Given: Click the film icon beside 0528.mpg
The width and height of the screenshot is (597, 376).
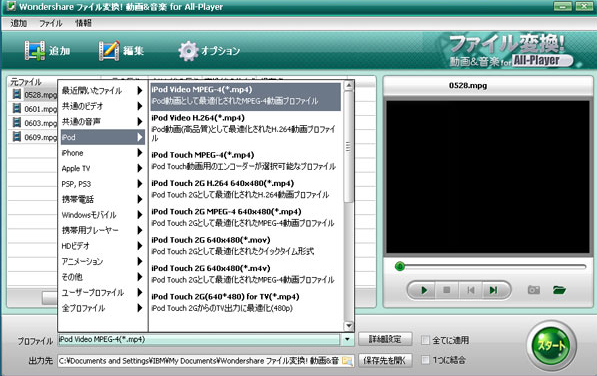Looking at the screenshot, I should [16, 94].
